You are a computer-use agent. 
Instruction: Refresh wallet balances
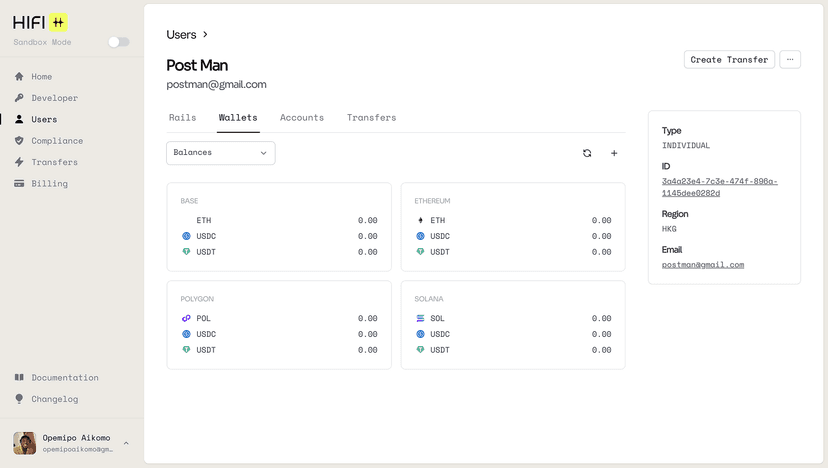(587, 153)
